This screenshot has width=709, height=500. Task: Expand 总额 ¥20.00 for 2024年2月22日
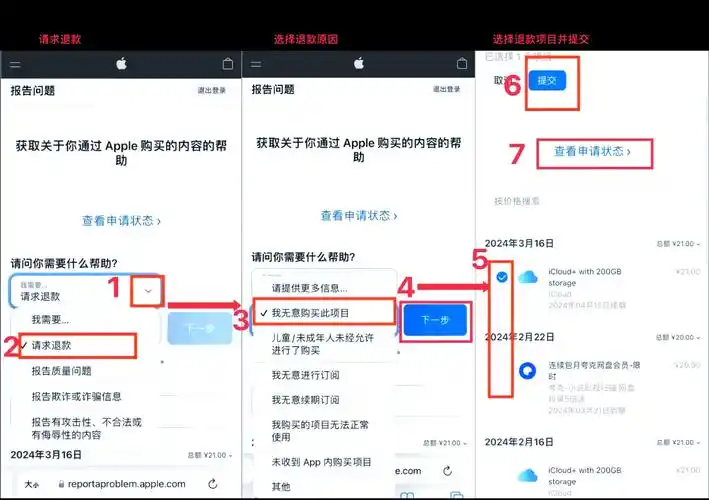(678, 337)
